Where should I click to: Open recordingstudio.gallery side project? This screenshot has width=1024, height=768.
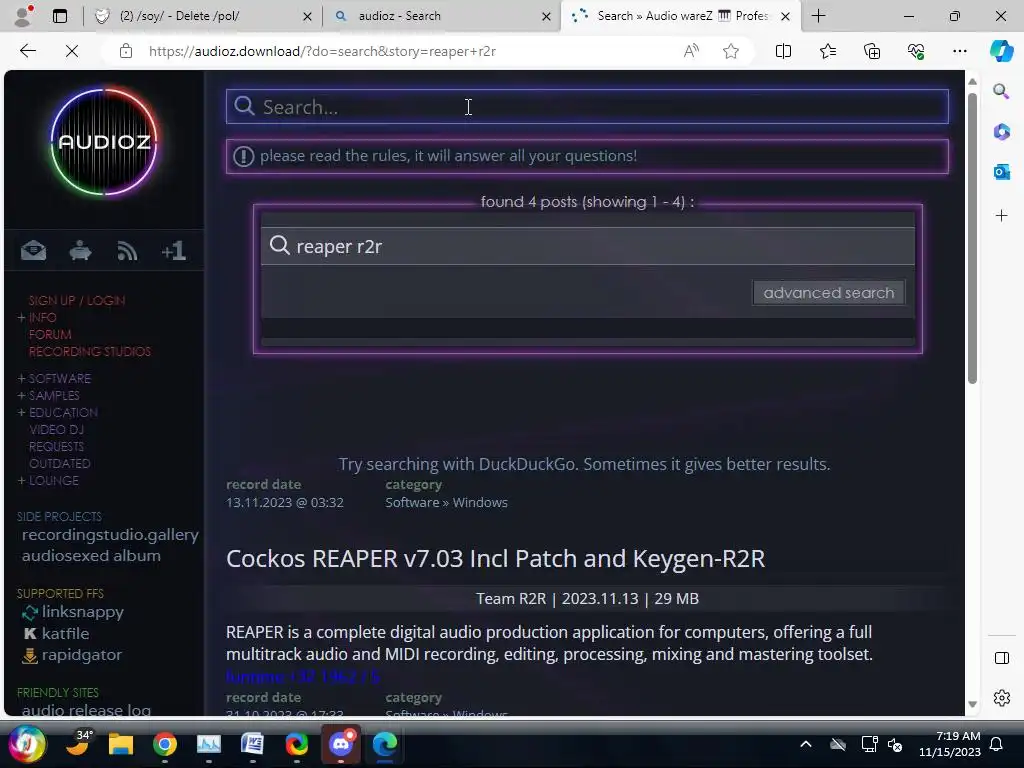pyautogui.click(x=110, y=535)
